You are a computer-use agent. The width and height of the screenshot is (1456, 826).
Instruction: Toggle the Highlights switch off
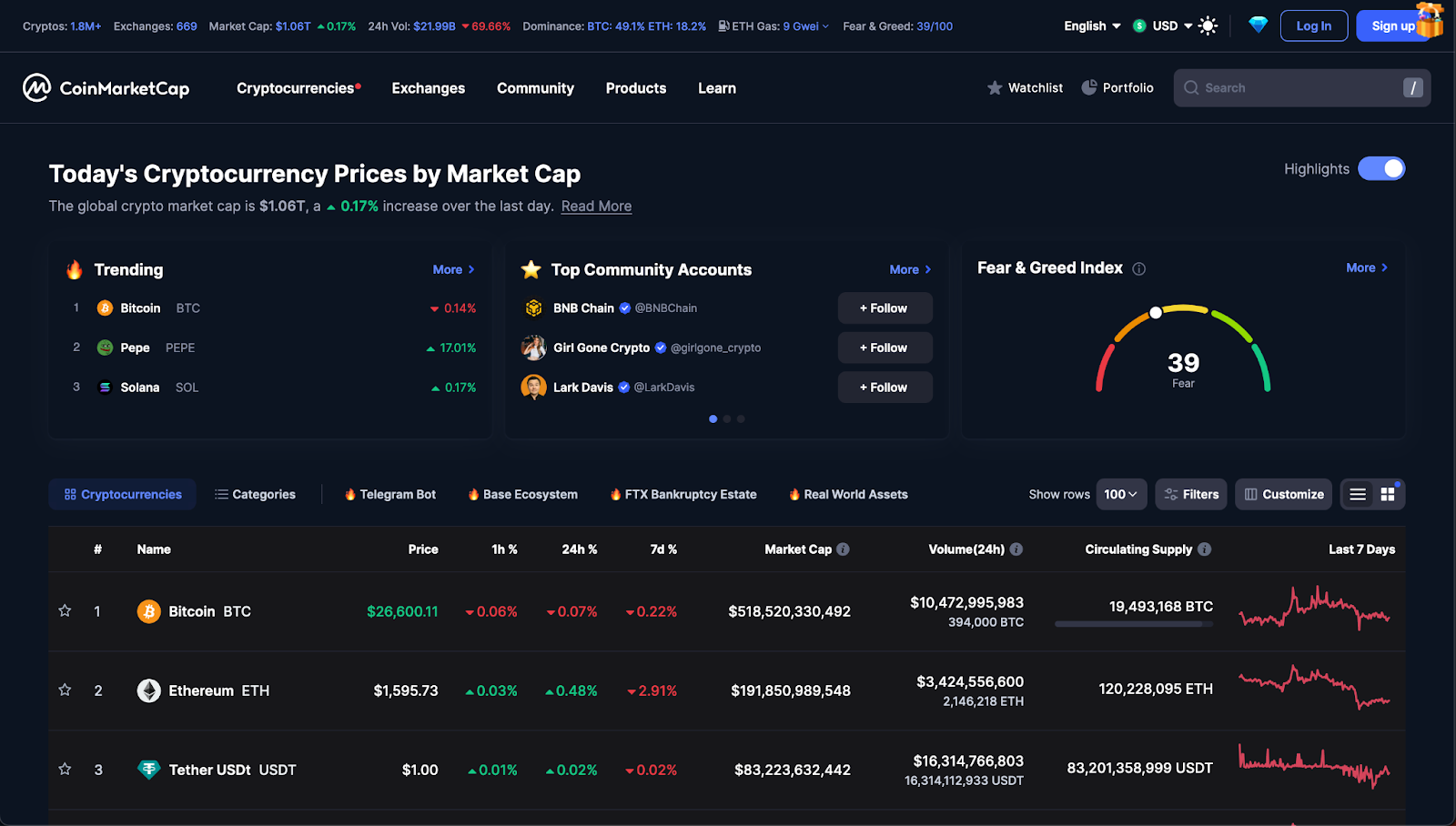coord(1380,168)
